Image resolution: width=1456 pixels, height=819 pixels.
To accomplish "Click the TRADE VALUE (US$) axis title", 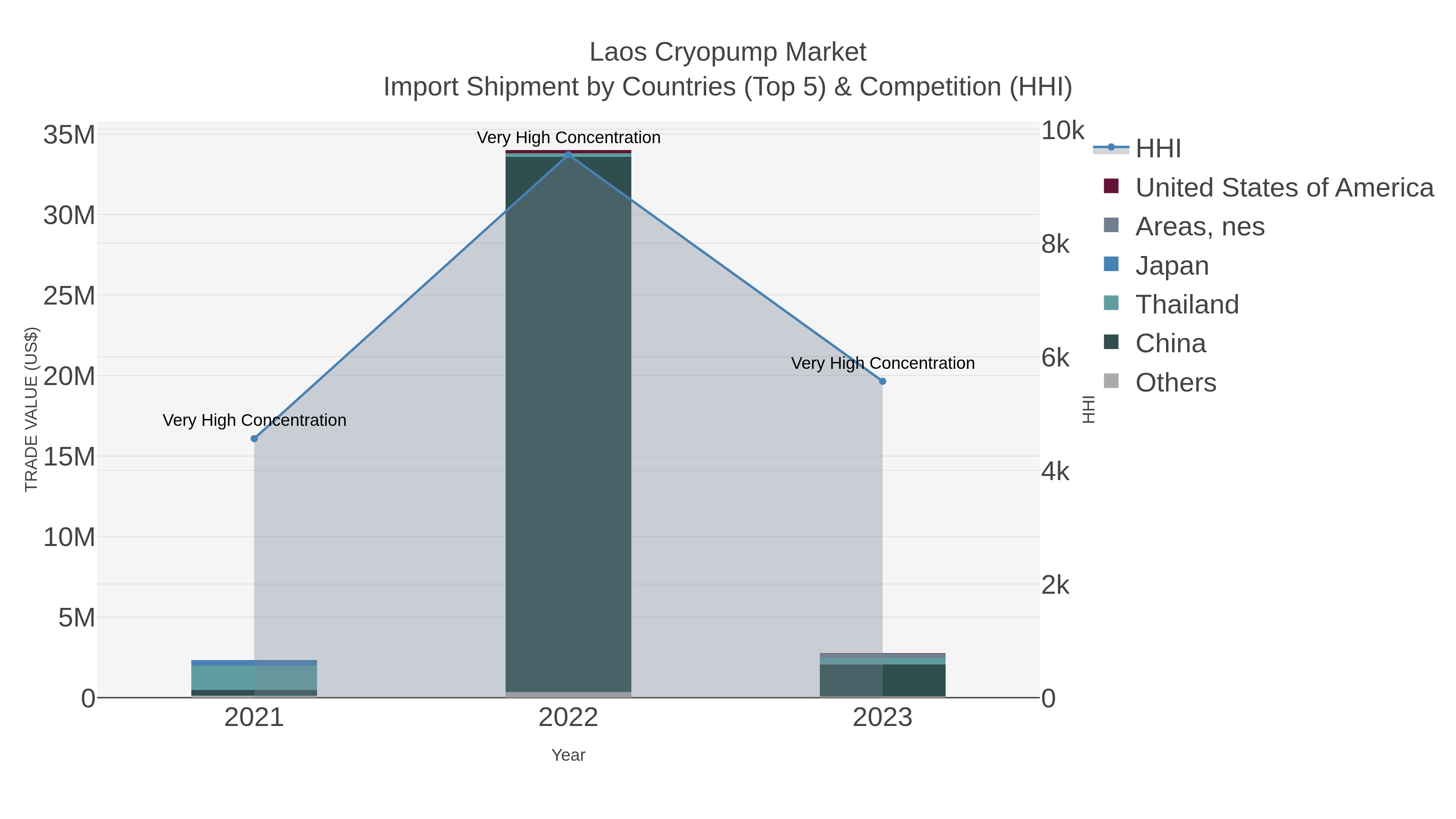I will pyautogui.click(x=32, y=409).
